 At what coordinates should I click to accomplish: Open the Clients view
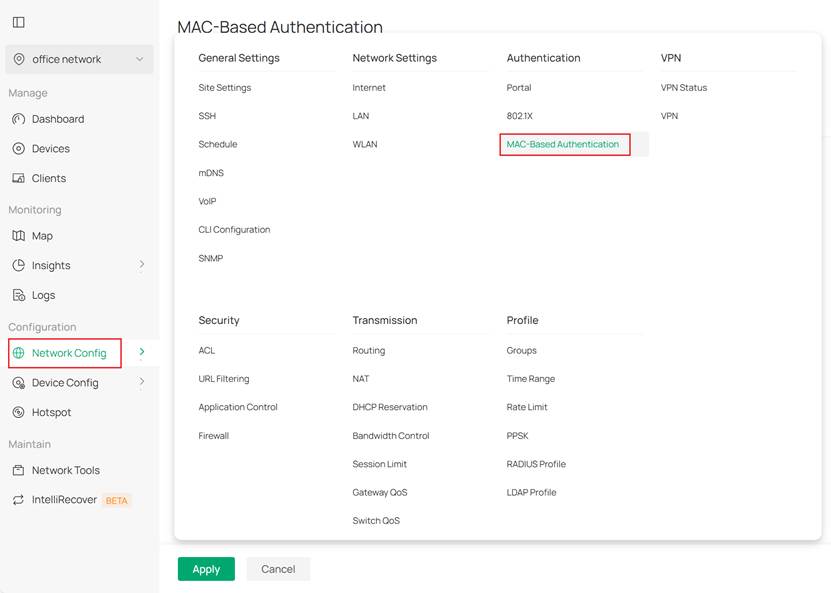pyautogui.click(x=47, y=178)
